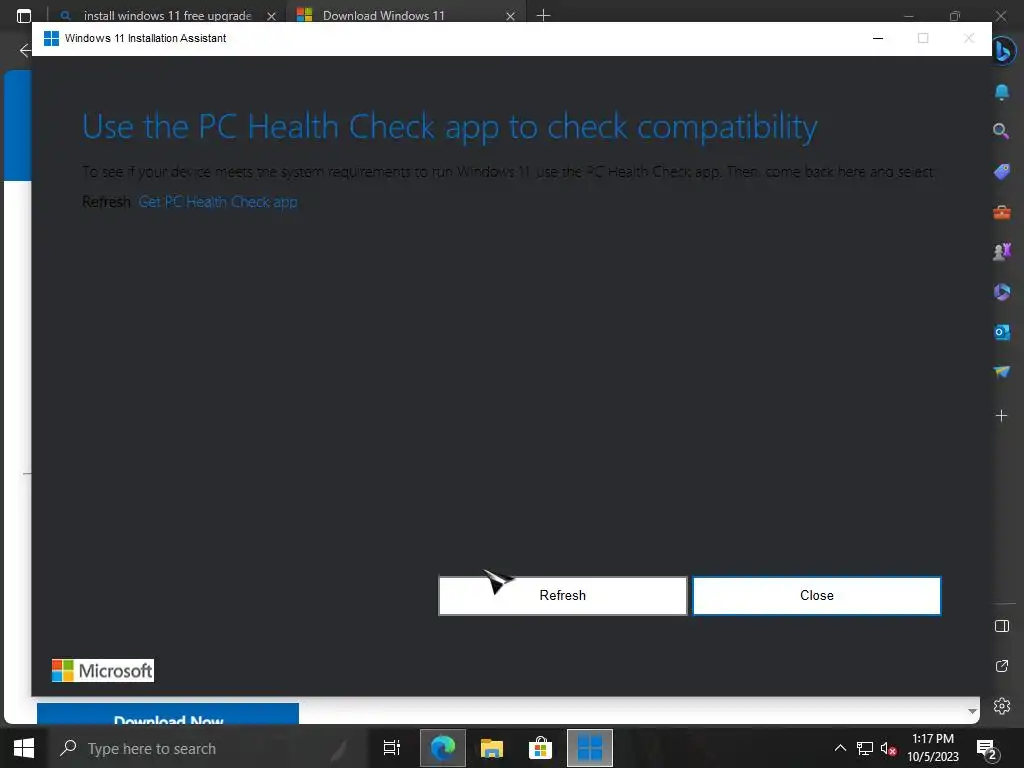Select Windows 11 Installation Assistant taskbar icon
The image size is (1024, 768).
[590, 748]
